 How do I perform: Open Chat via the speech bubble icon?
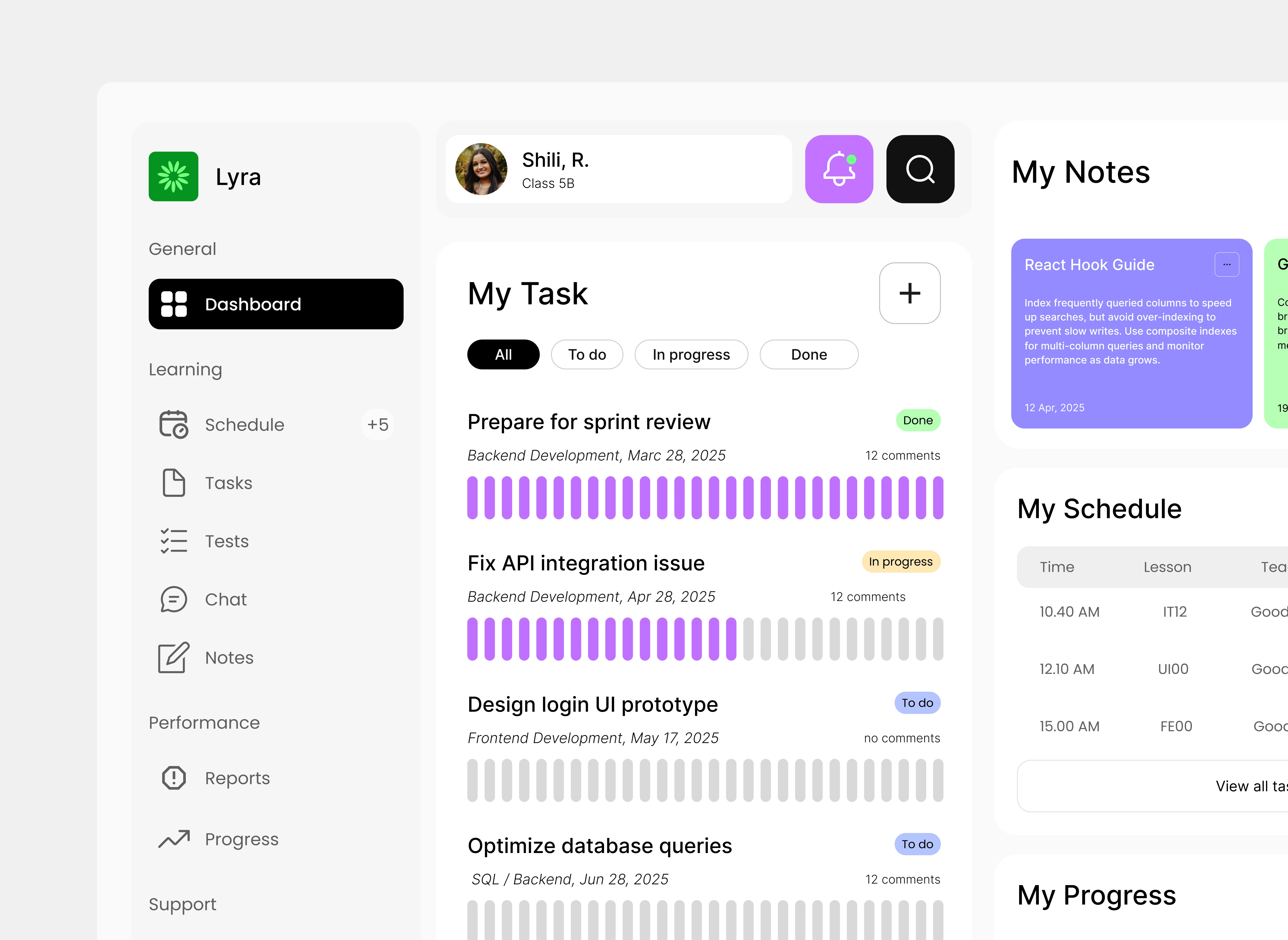coord(174,599)
